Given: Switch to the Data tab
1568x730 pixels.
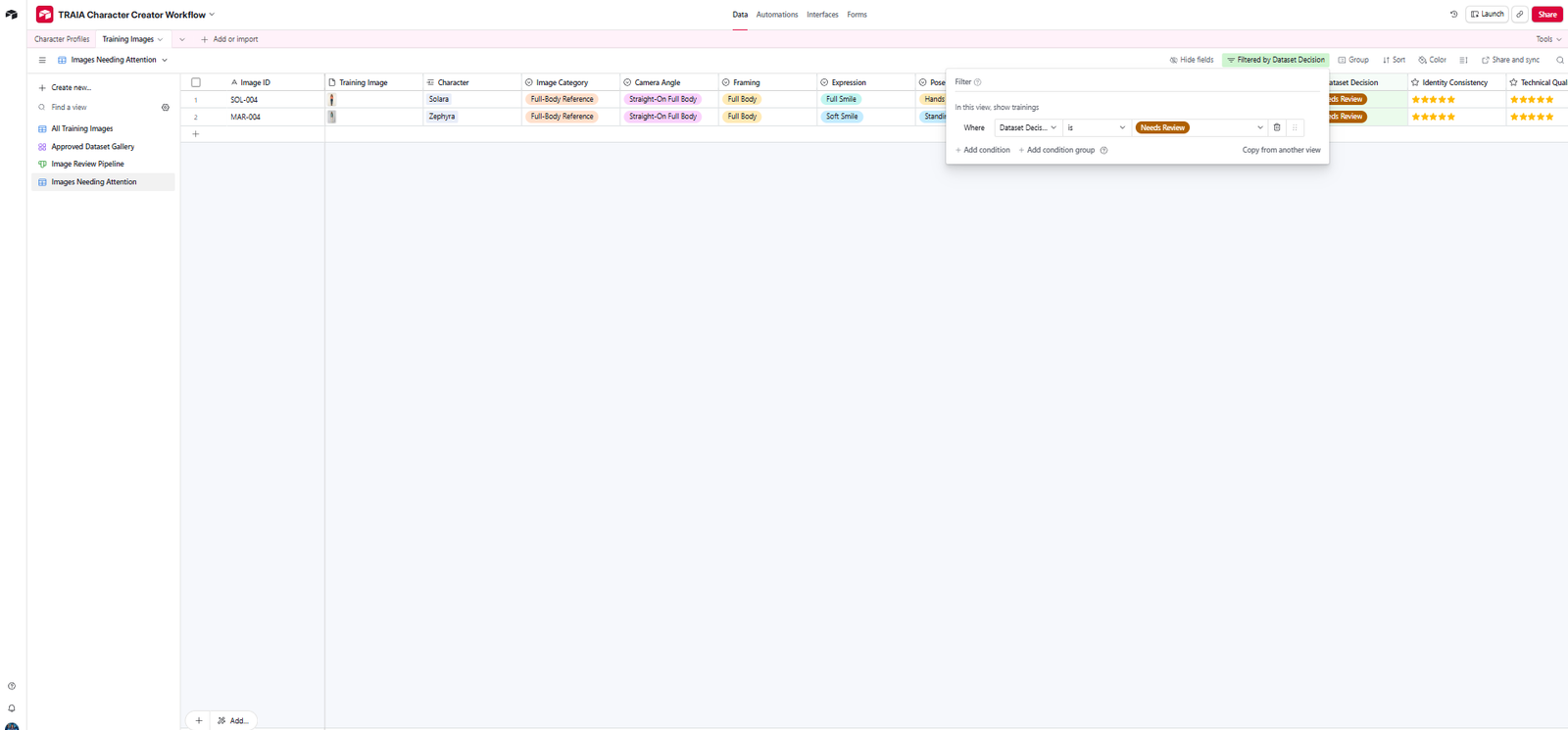Looking at the screenshot, I should click(740, 15).
